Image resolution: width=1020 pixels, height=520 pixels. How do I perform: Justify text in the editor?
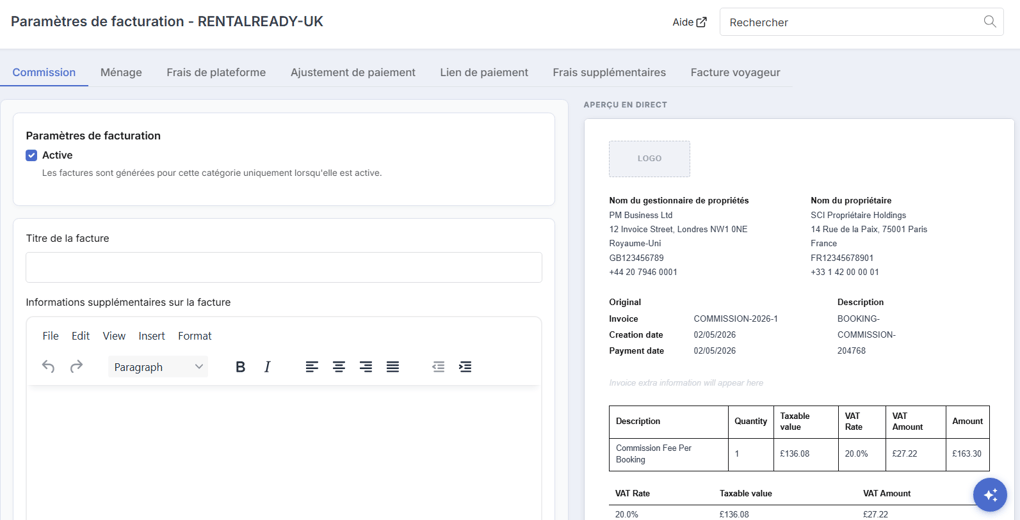(x=393, y=367)
